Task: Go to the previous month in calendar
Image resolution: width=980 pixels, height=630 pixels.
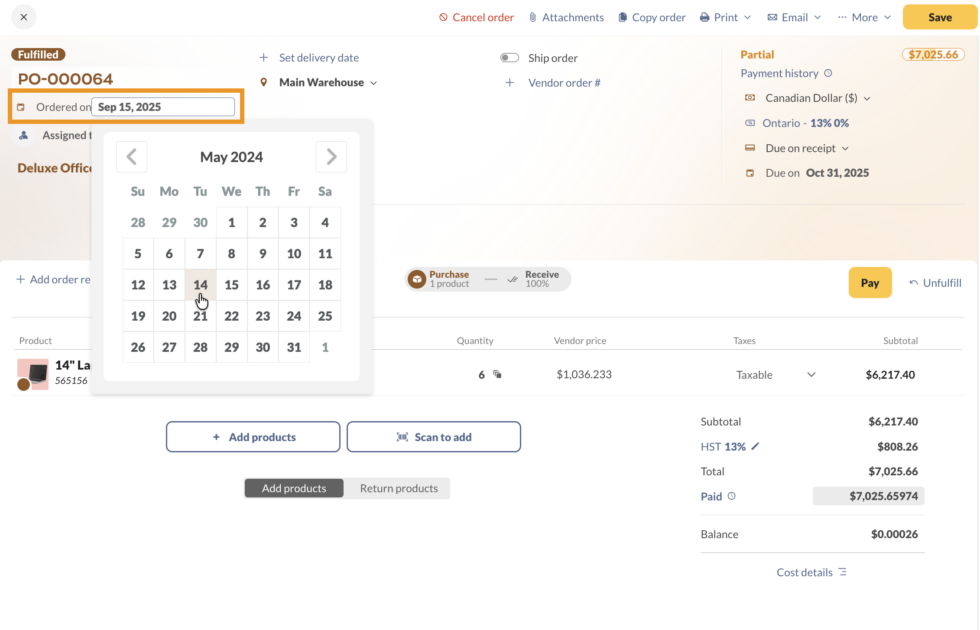Action: (x=132, y=157)
